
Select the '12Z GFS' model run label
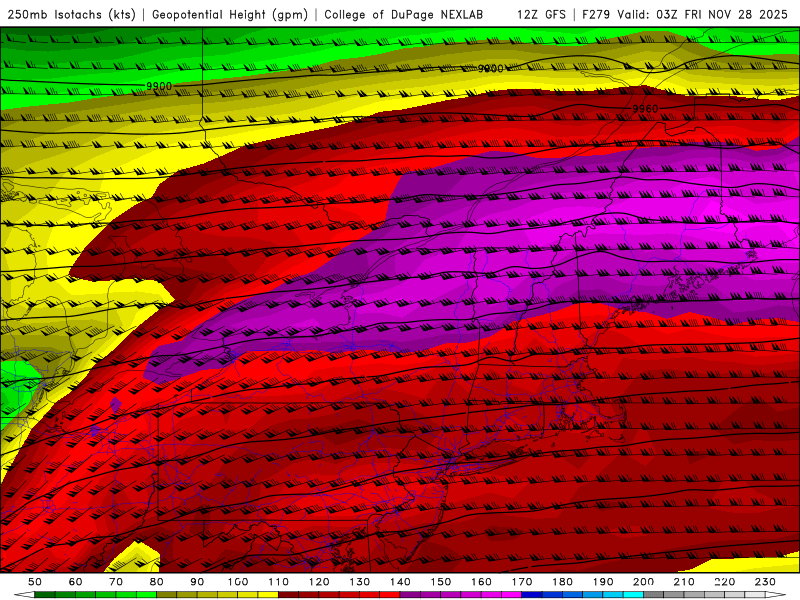point(542,14)
